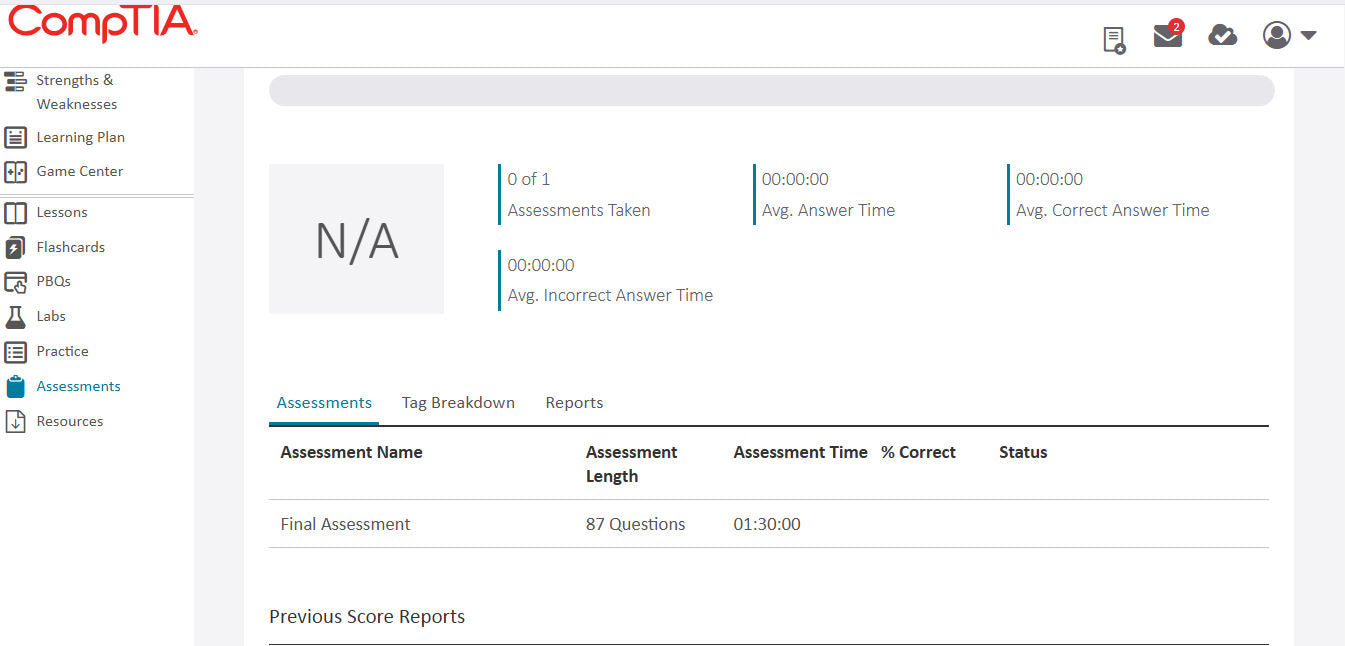Screen dimensions: 1345x646
Task: Select the Game Center icon
Action: click(x=14, y=171)
